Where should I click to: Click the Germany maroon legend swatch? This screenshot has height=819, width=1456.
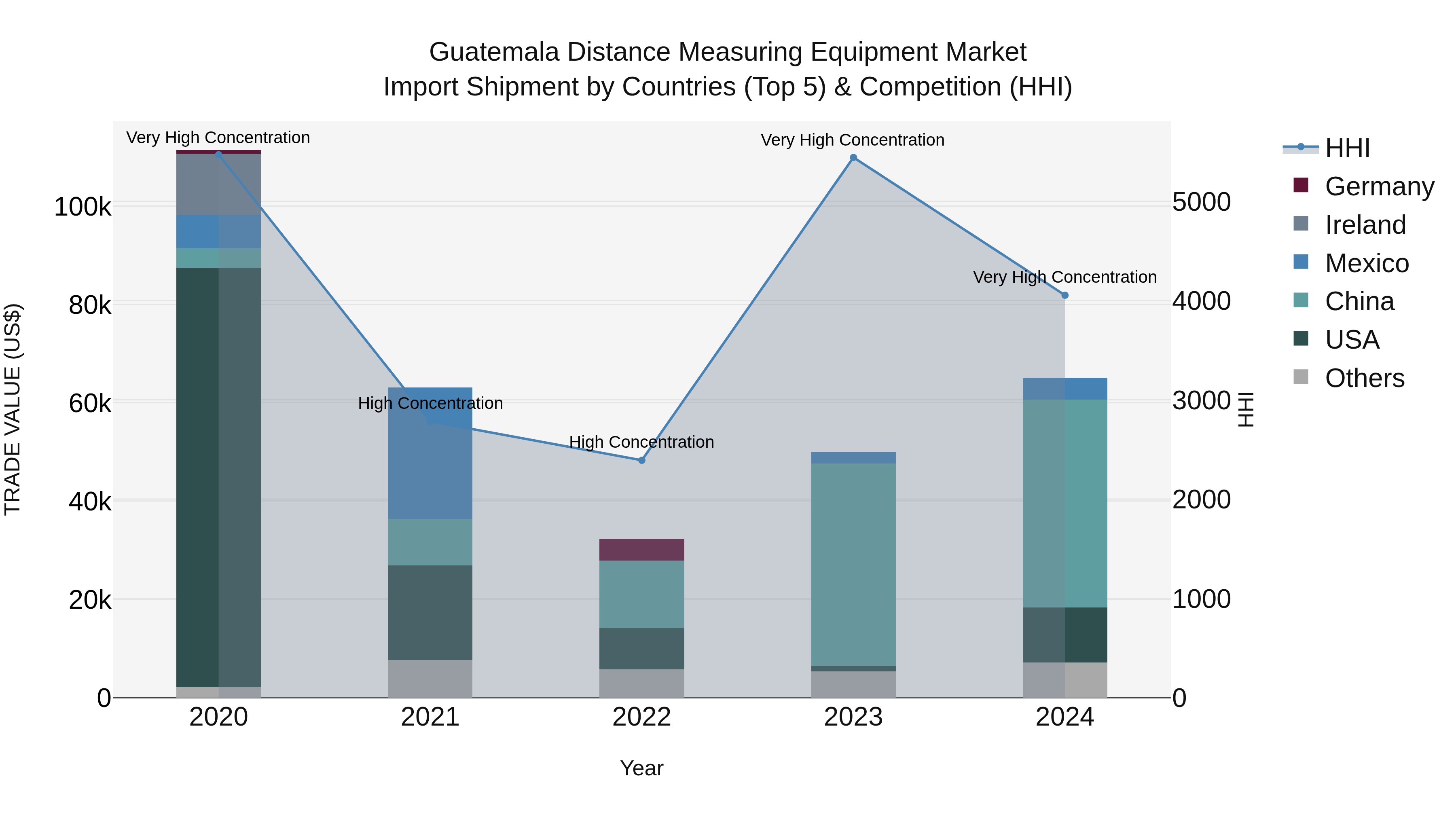coord(1301,185)
